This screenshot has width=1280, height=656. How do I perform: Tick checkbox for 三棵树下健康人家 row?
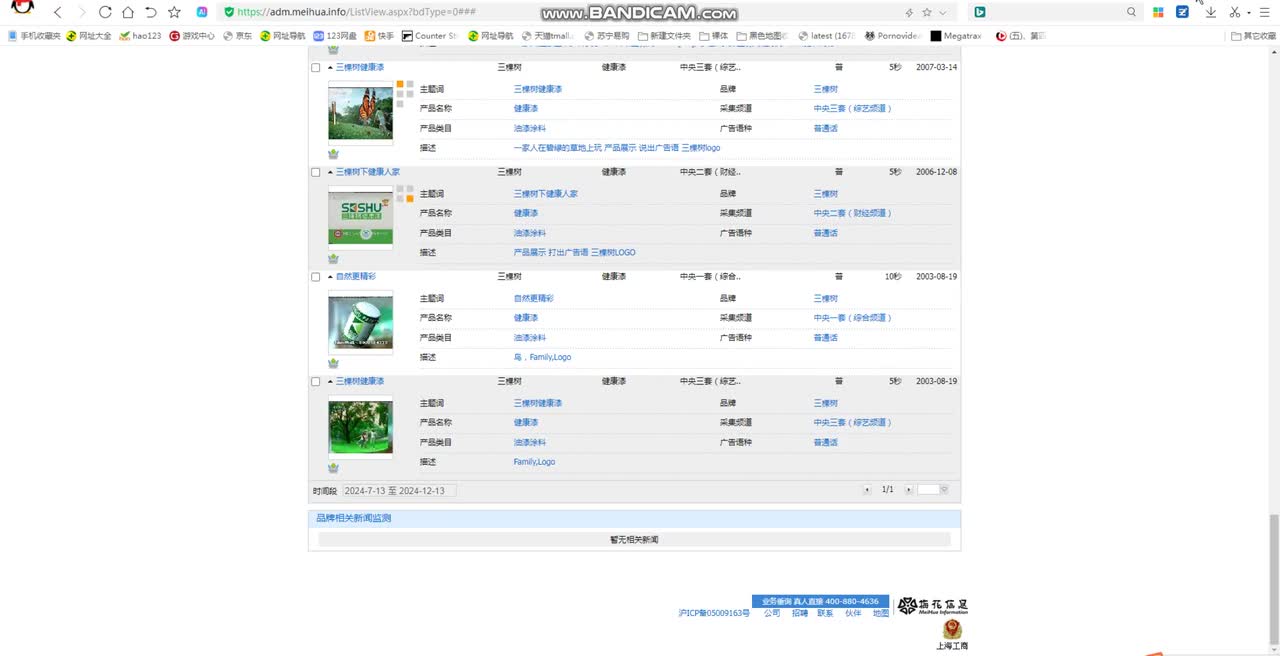(316, 172)
